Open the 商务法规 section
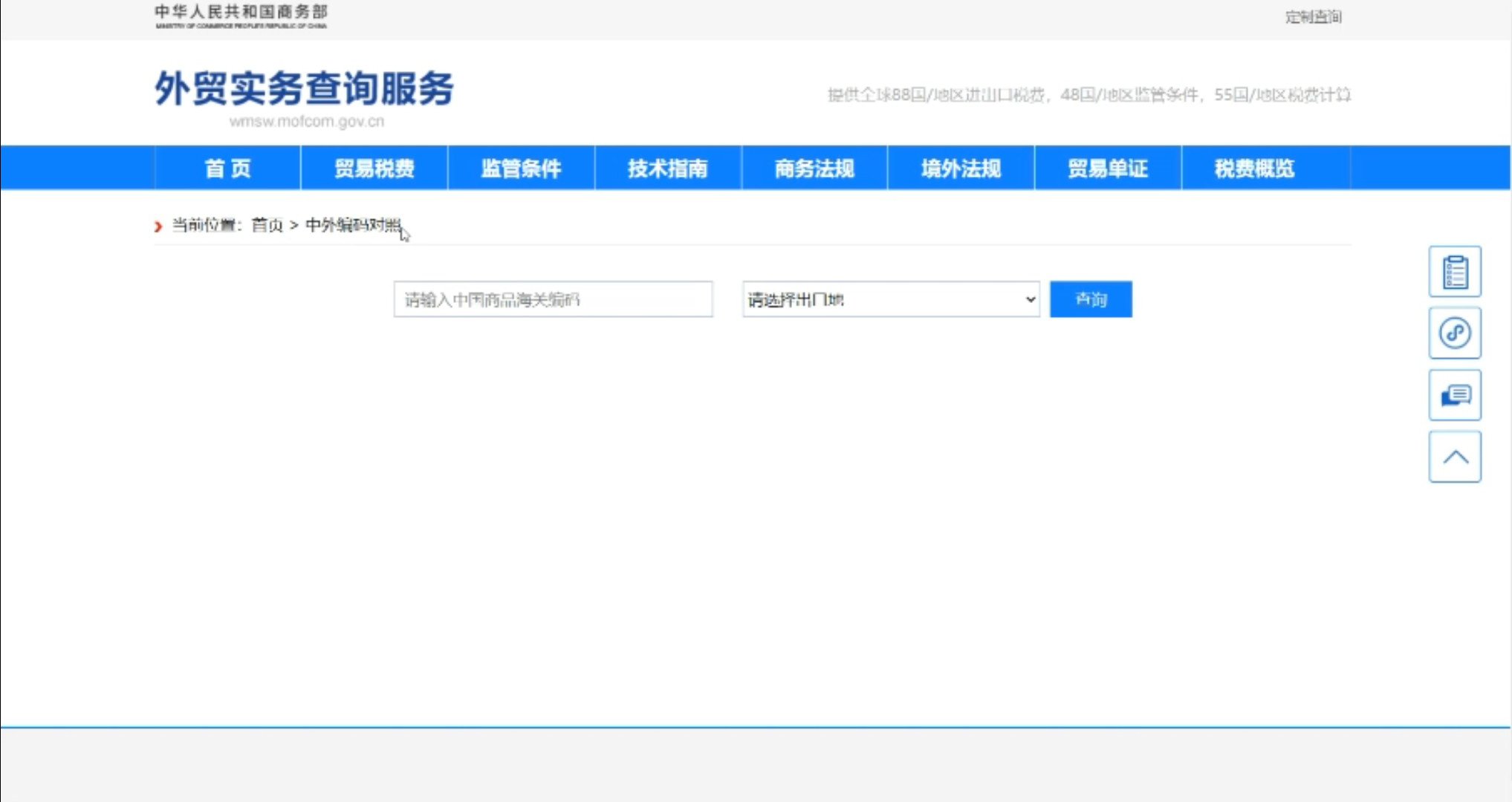This screenshot has height=802, width=1512. pyautogui.click(x=814, y=169)
